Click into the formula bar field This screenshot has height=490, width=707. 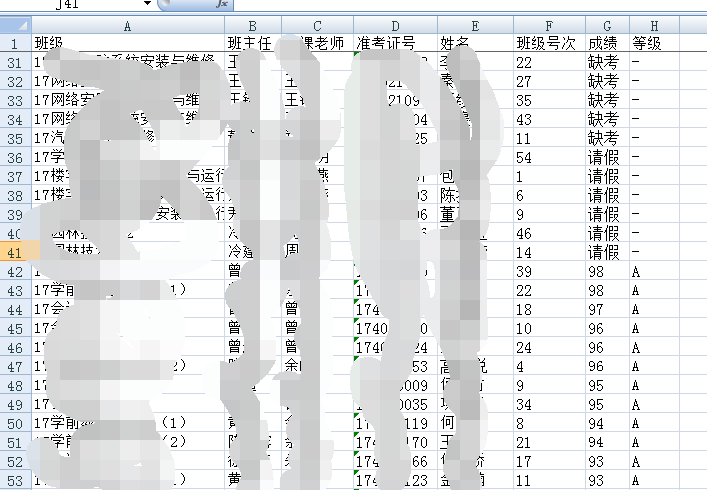pyautogui.click(x=470, y=4)
